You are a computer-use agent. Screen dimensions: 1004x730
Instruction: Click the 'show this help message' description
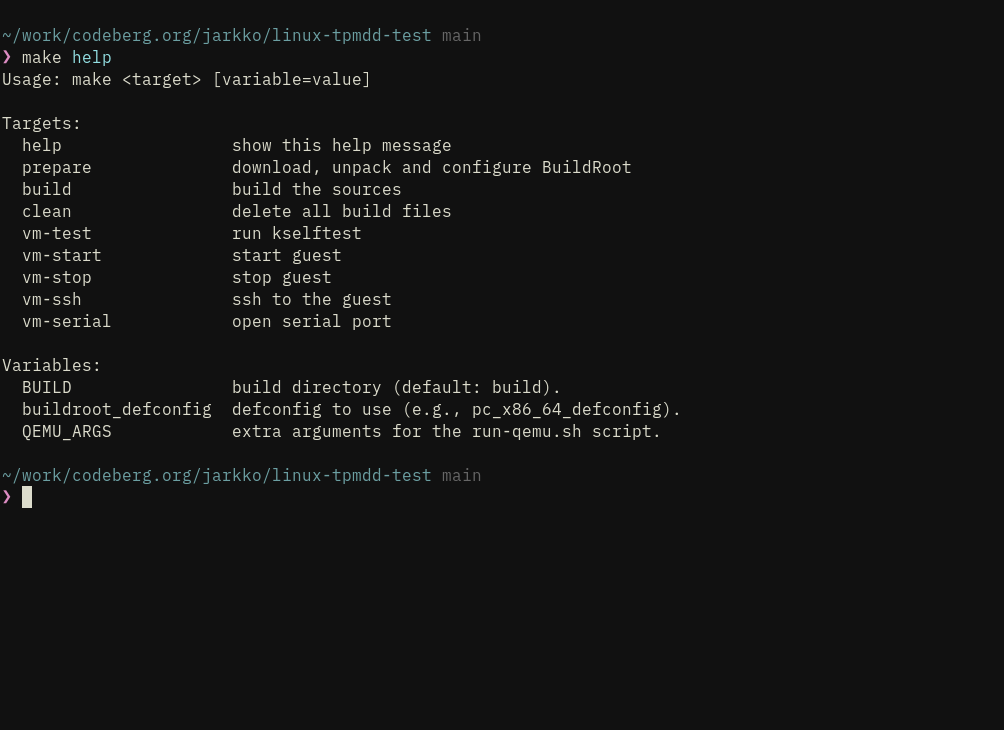341,146
